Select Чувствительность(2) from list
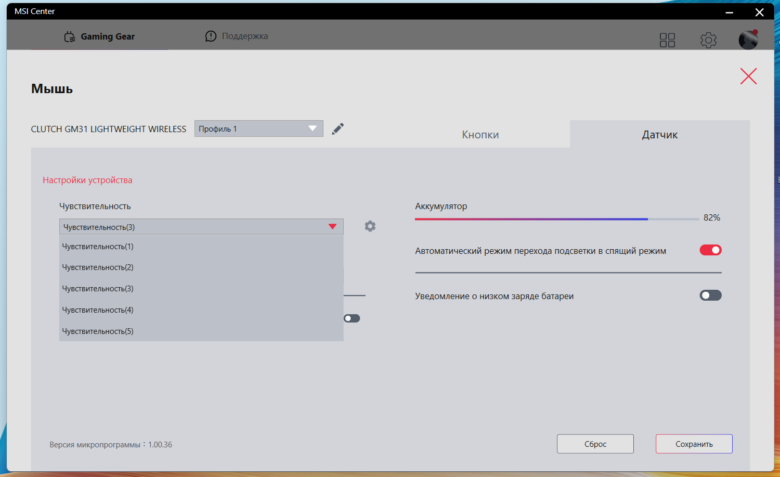Viewport: 780px width, 477px height. [x=201, y=267]
